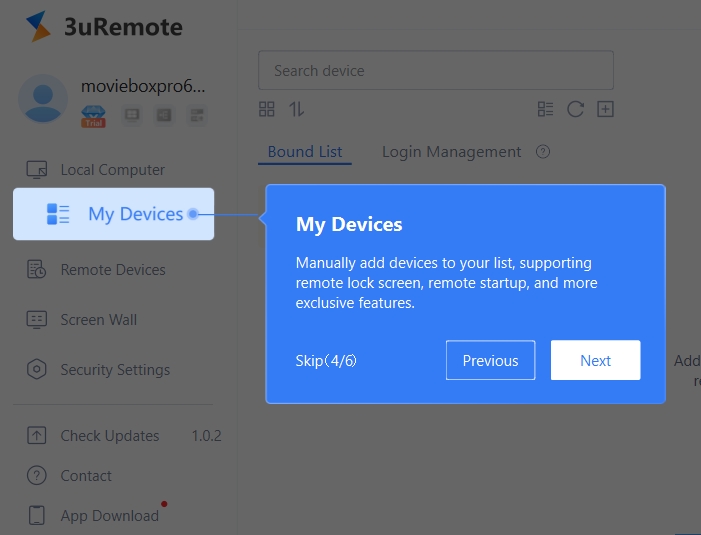
Task: Select Check Updates entry
Action: coord(110,435)
